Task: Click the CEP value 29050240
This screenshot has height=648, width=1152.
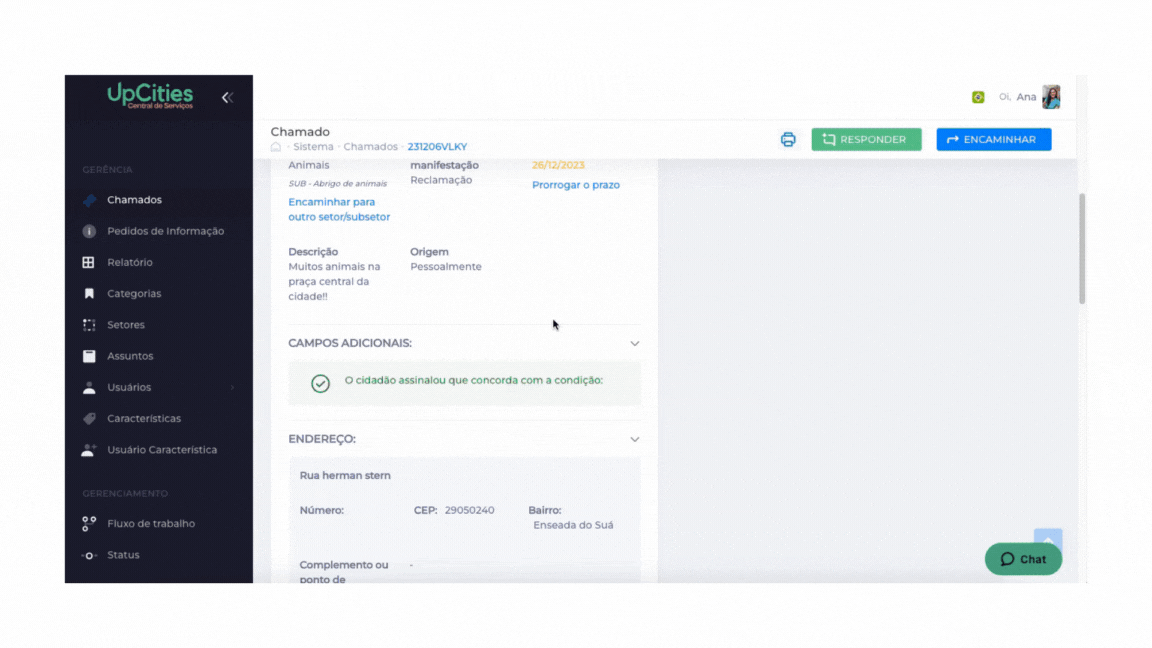Action: (x=469, y=510)
